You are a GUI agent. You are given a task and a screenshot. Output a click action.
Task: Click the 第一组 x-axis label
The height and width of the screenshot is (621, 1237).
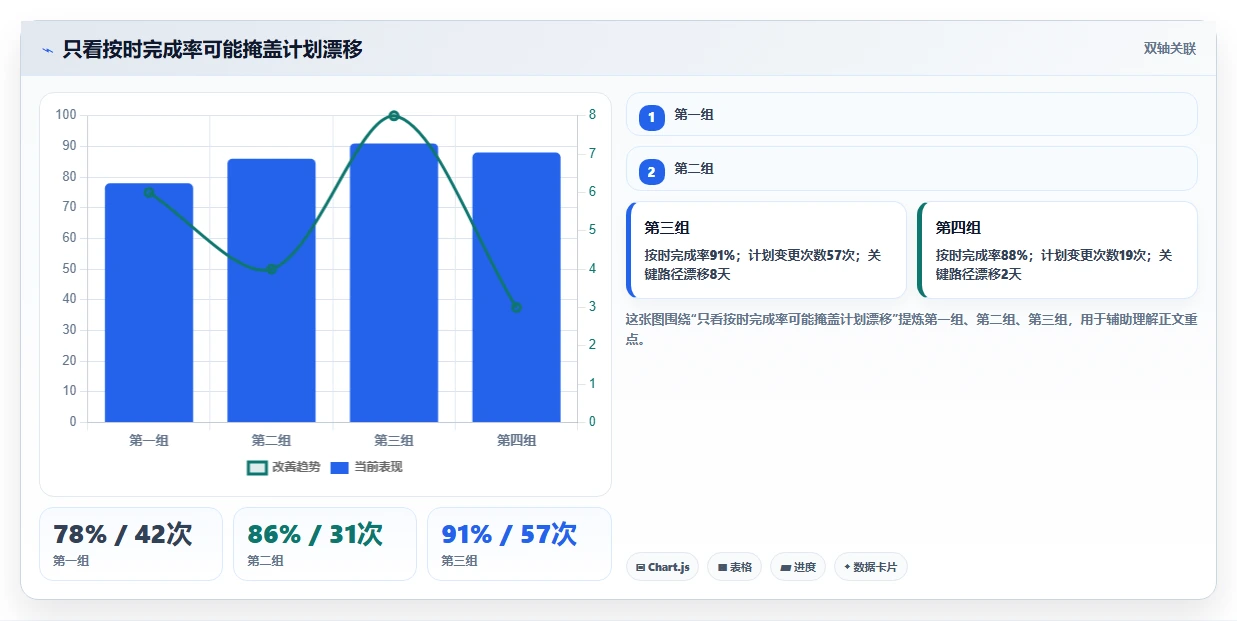(149, 440)
